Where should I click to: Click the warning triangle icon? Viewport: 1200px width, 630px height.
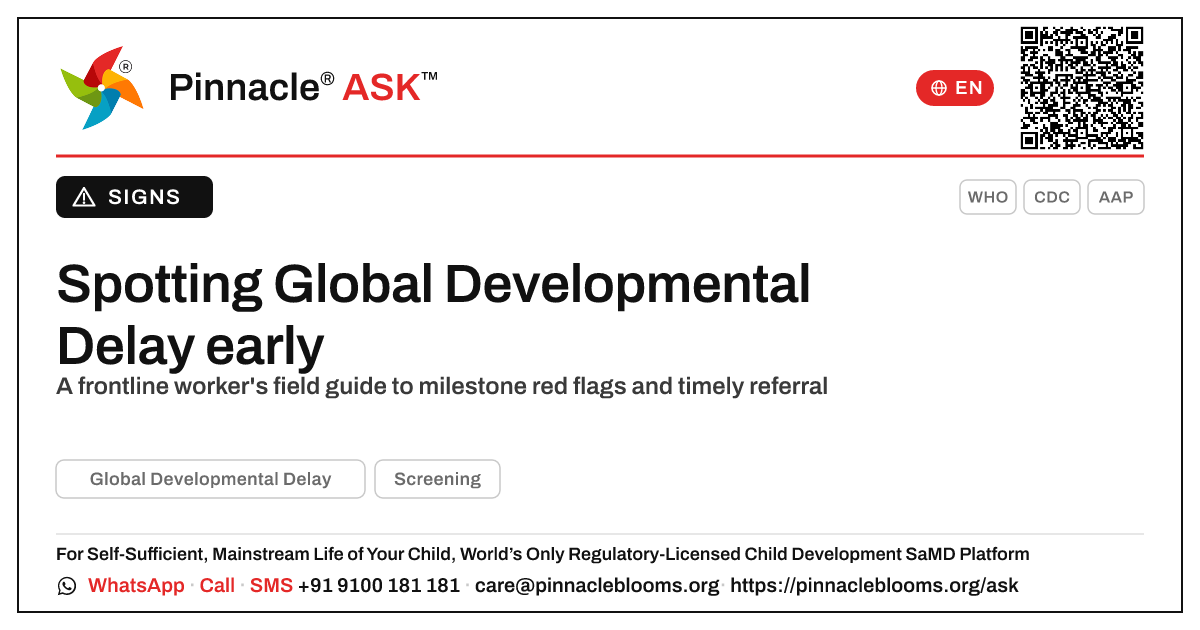pyautogui.click(x=85, y=197)
